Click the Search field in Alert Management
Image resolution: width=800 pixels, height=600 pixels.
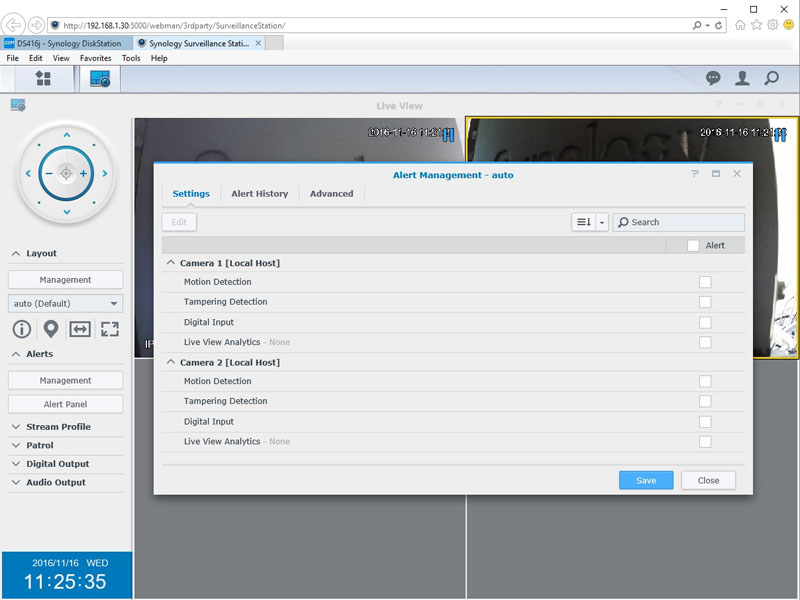[x=679, y=222]
